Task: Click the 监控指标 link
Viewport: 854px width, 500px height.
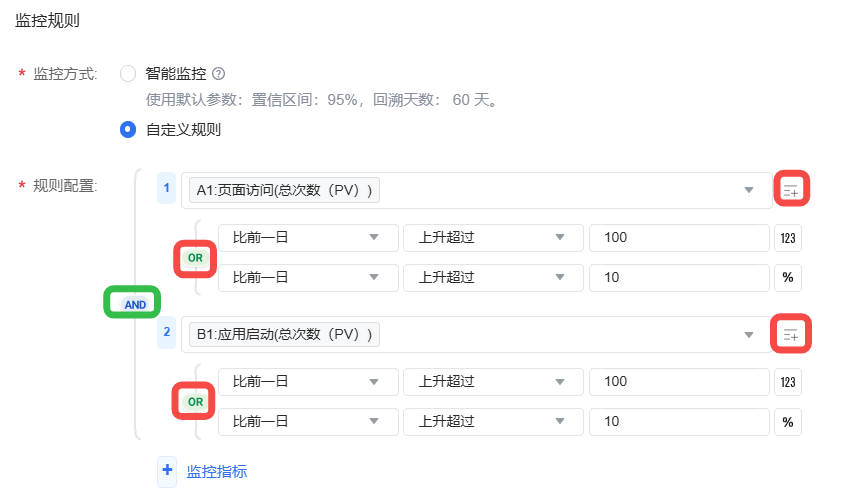Action: click(217, 471)
